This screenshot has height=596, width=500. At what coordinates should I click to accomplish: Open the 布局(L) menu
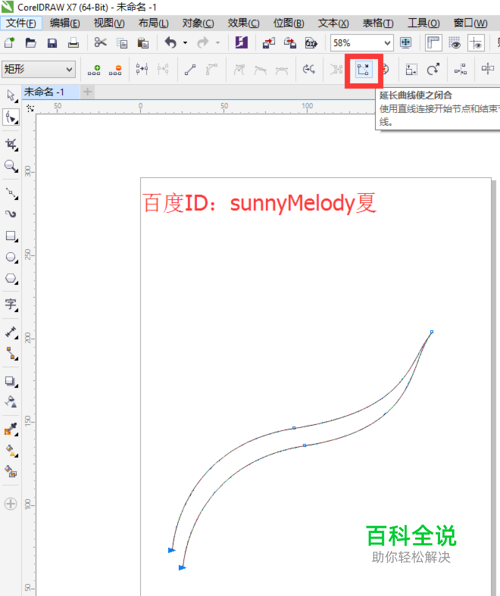(153, 23)
